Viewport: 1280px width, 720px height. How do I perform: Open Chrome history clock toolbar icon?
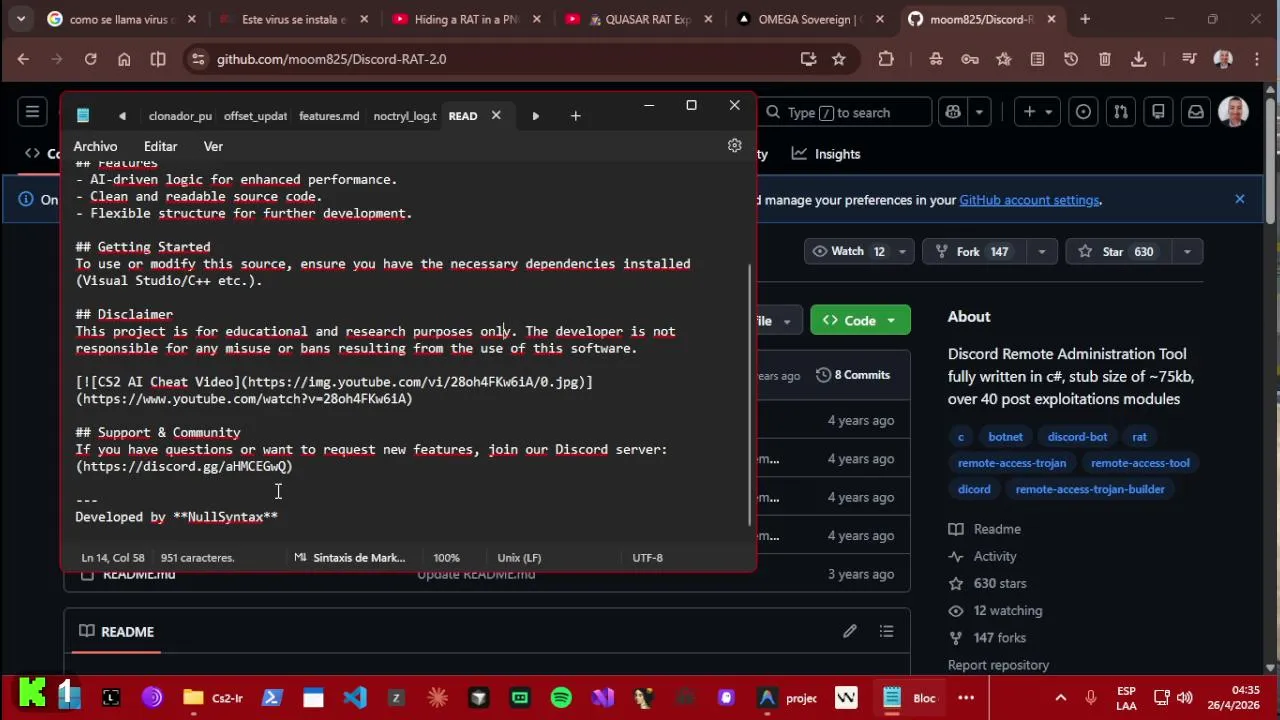(1071, 59)
